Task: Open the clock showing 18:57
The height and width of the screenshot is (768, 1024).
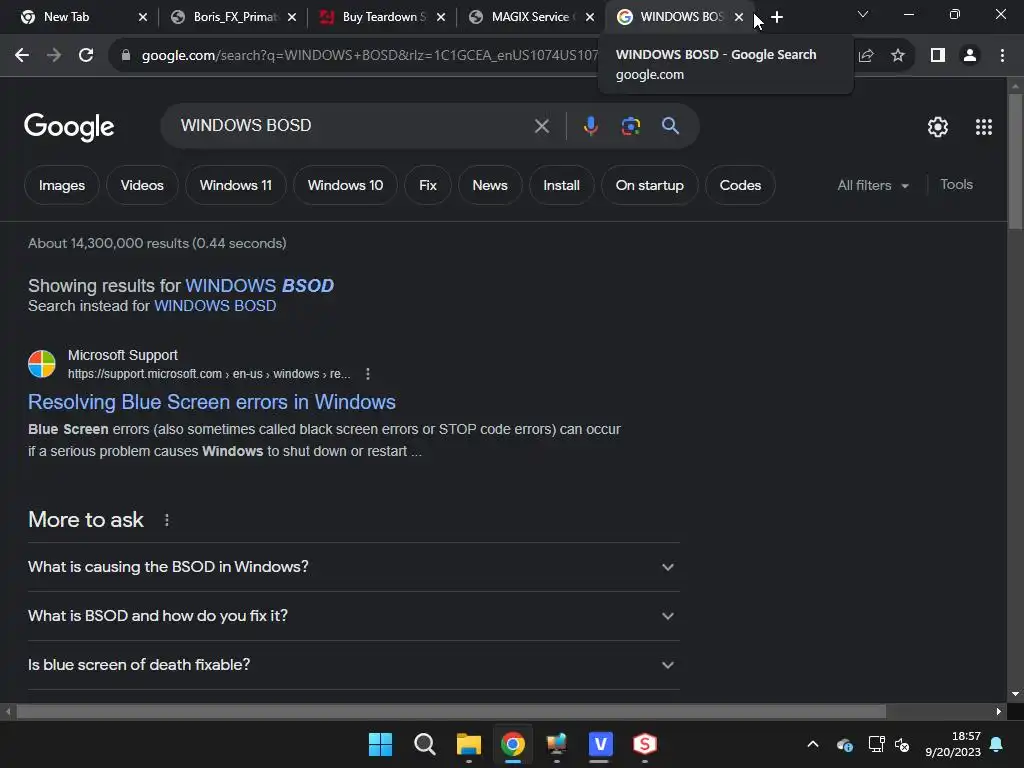Action: point(953,744)
